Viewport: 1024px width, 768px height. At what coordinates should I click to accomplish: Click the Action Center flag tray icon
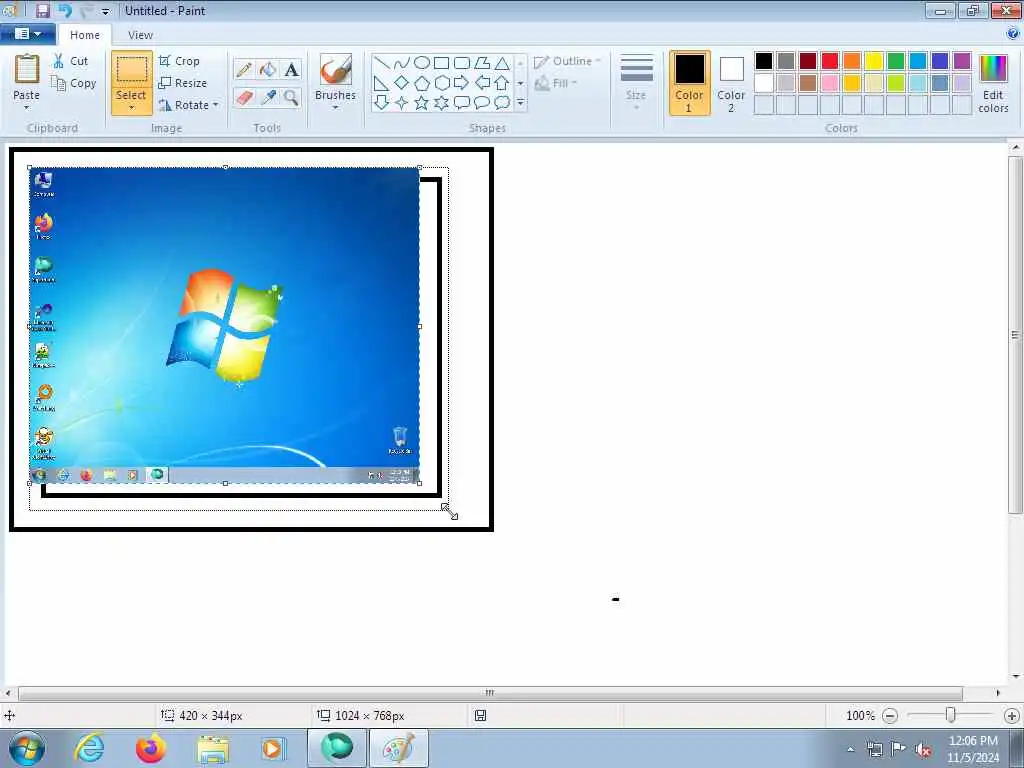point(899,749)
